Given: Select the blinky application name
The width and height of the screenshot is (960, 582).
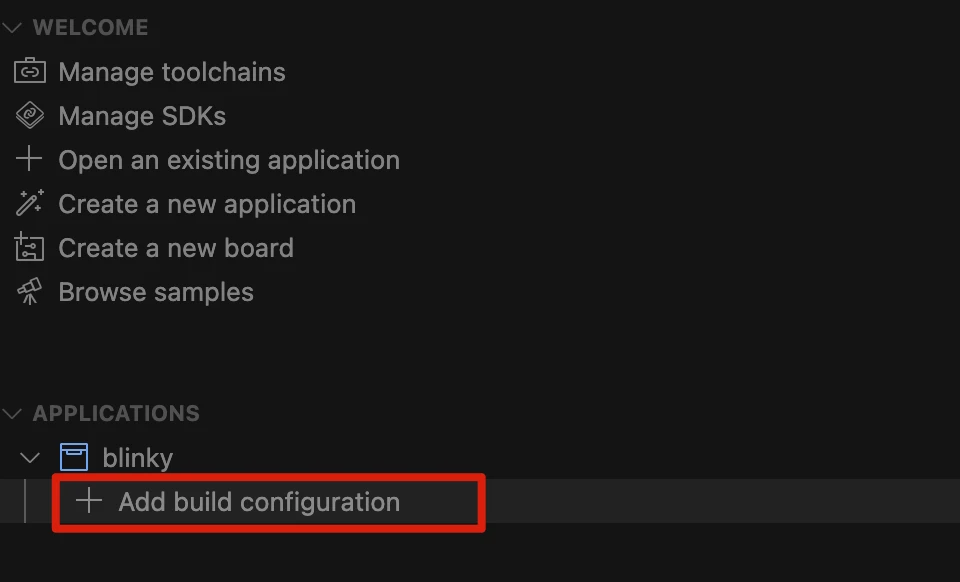Looking at the screenshot, I should tap(138, 458).
